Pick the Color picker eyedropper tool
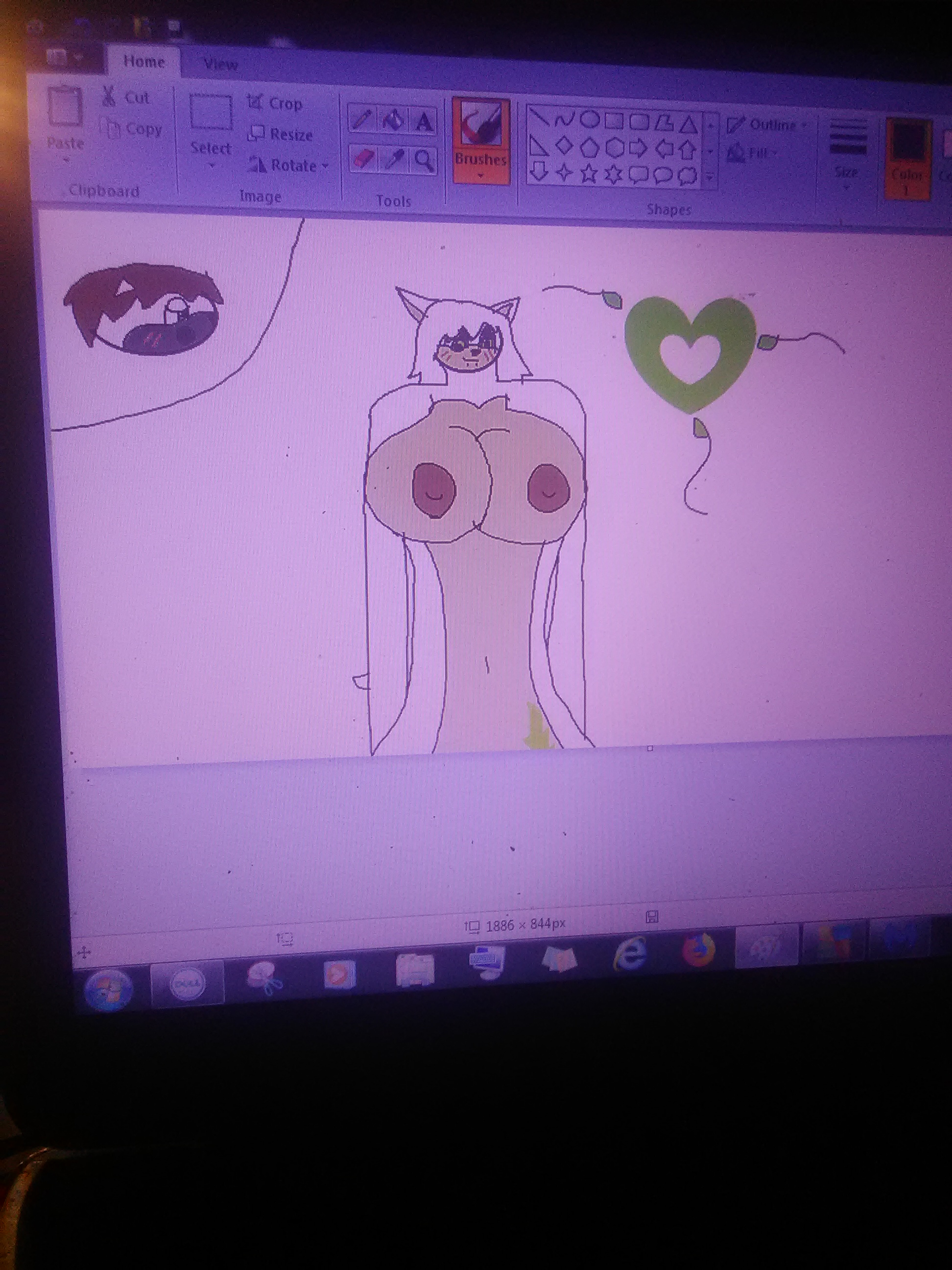The image size is (952, 1270). 394,159
